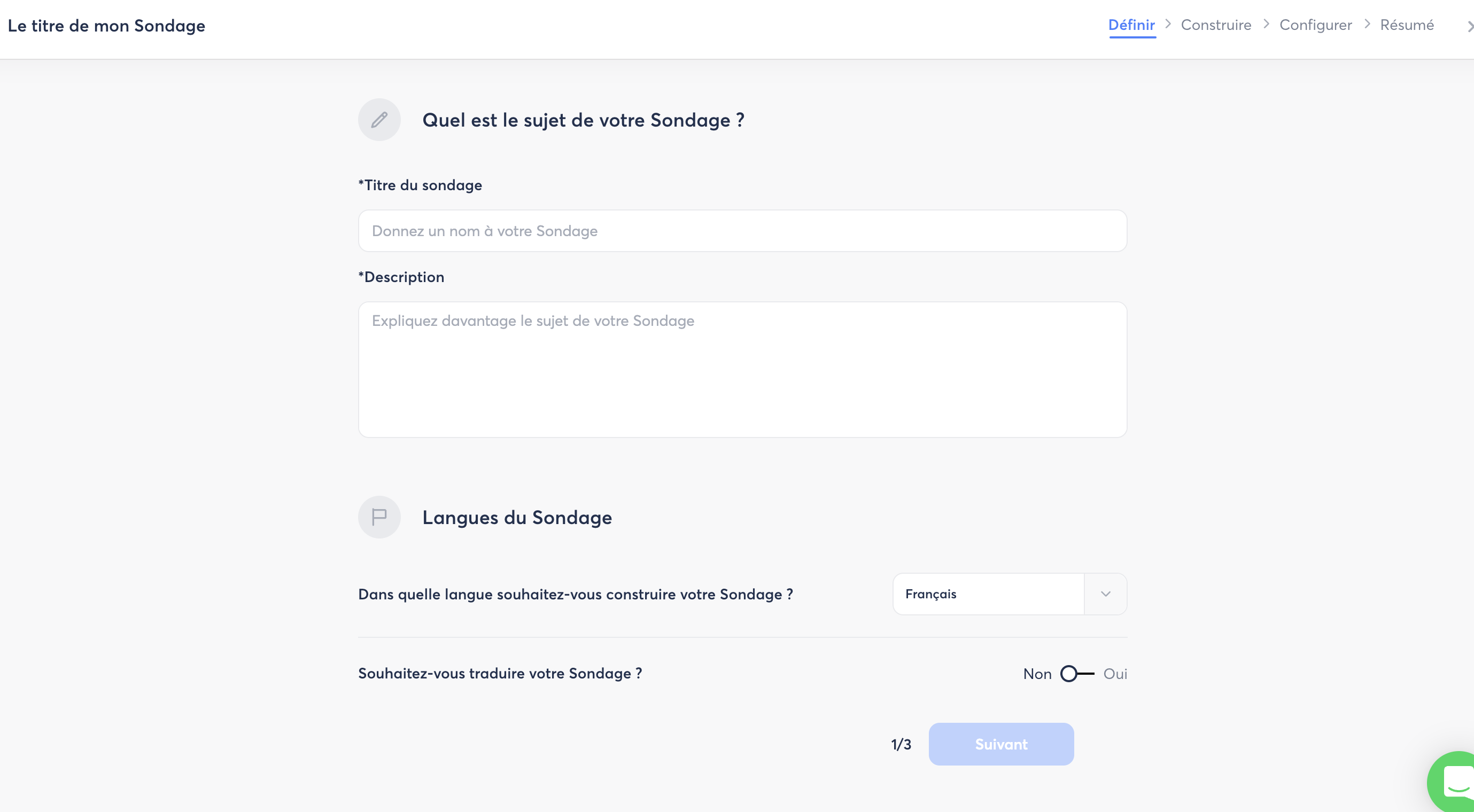The width and height of the screenshot is (1474, 812).
Task: Click the Le titre de mon Sondage header
Action: (x=106, y=26)
